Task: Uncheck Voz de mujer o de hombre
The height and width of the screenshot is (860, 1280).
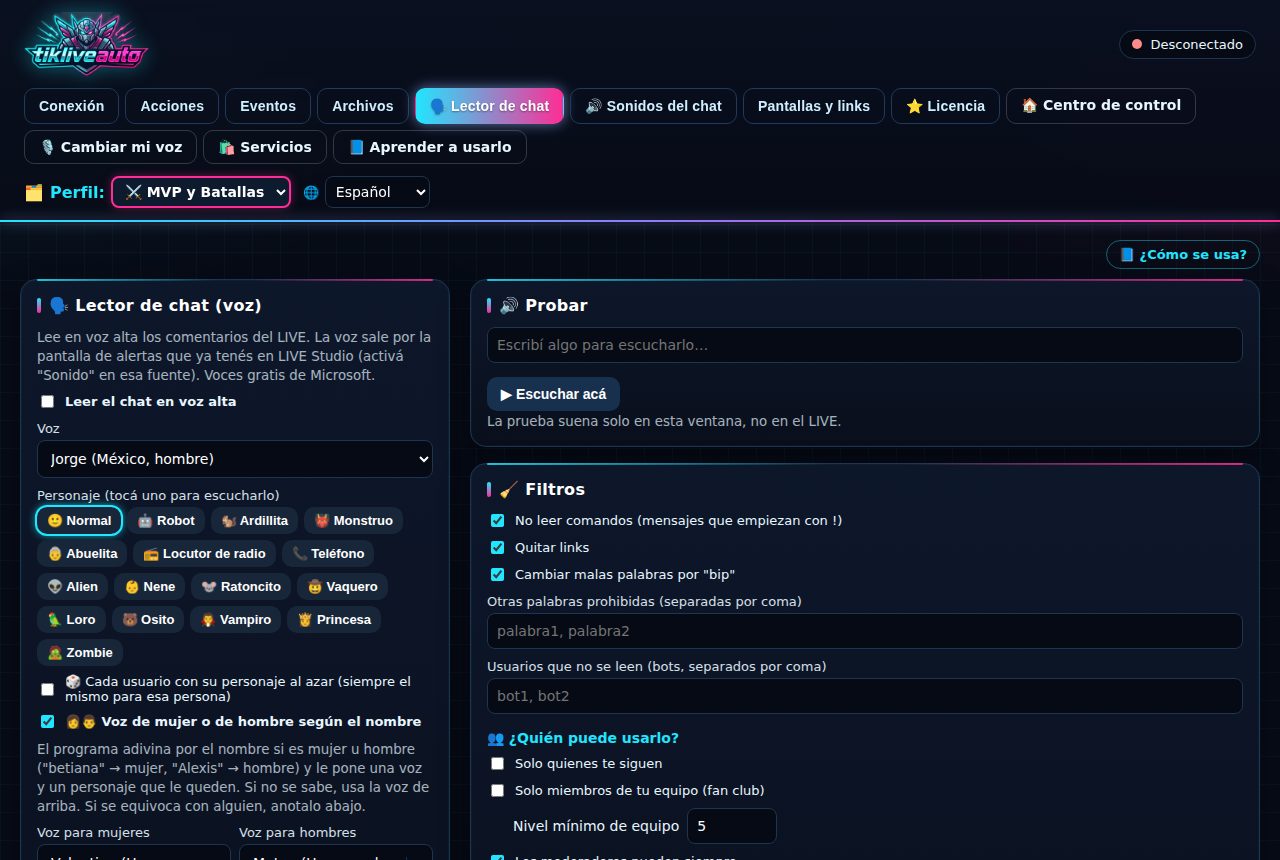Action: [47, 721]
